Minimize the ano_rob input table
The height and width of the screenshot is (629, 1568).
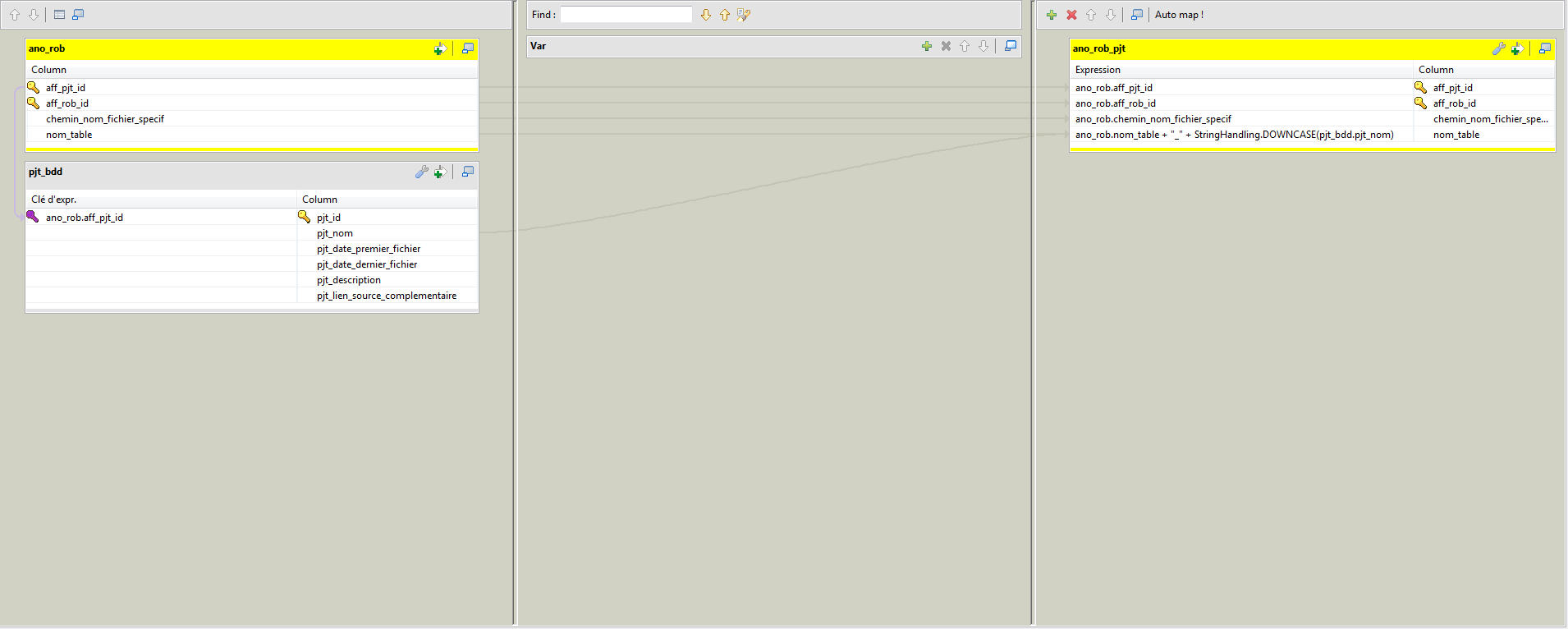[x=468, y=48]
